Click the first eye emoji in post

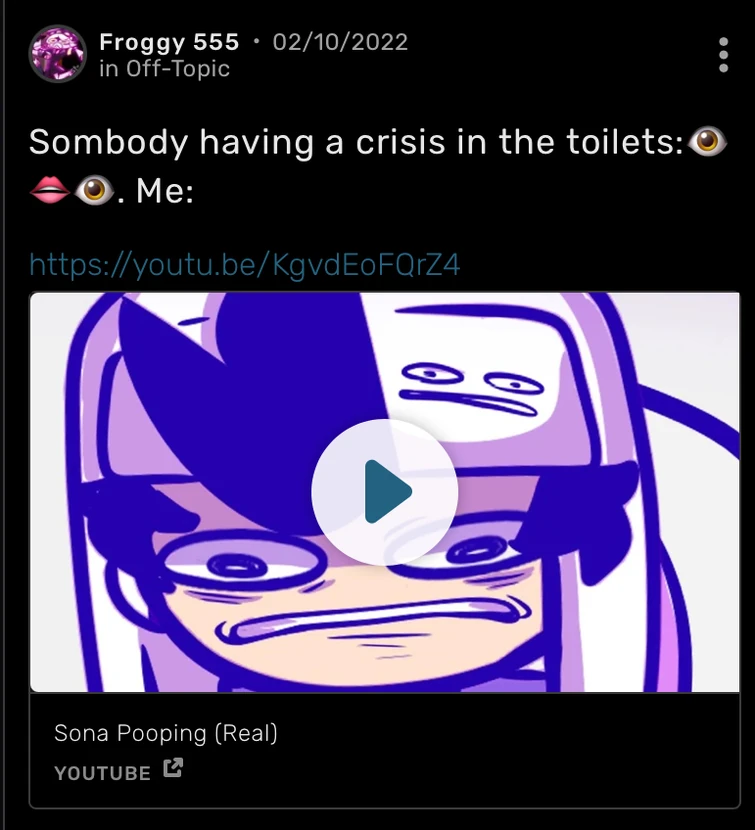708,143
